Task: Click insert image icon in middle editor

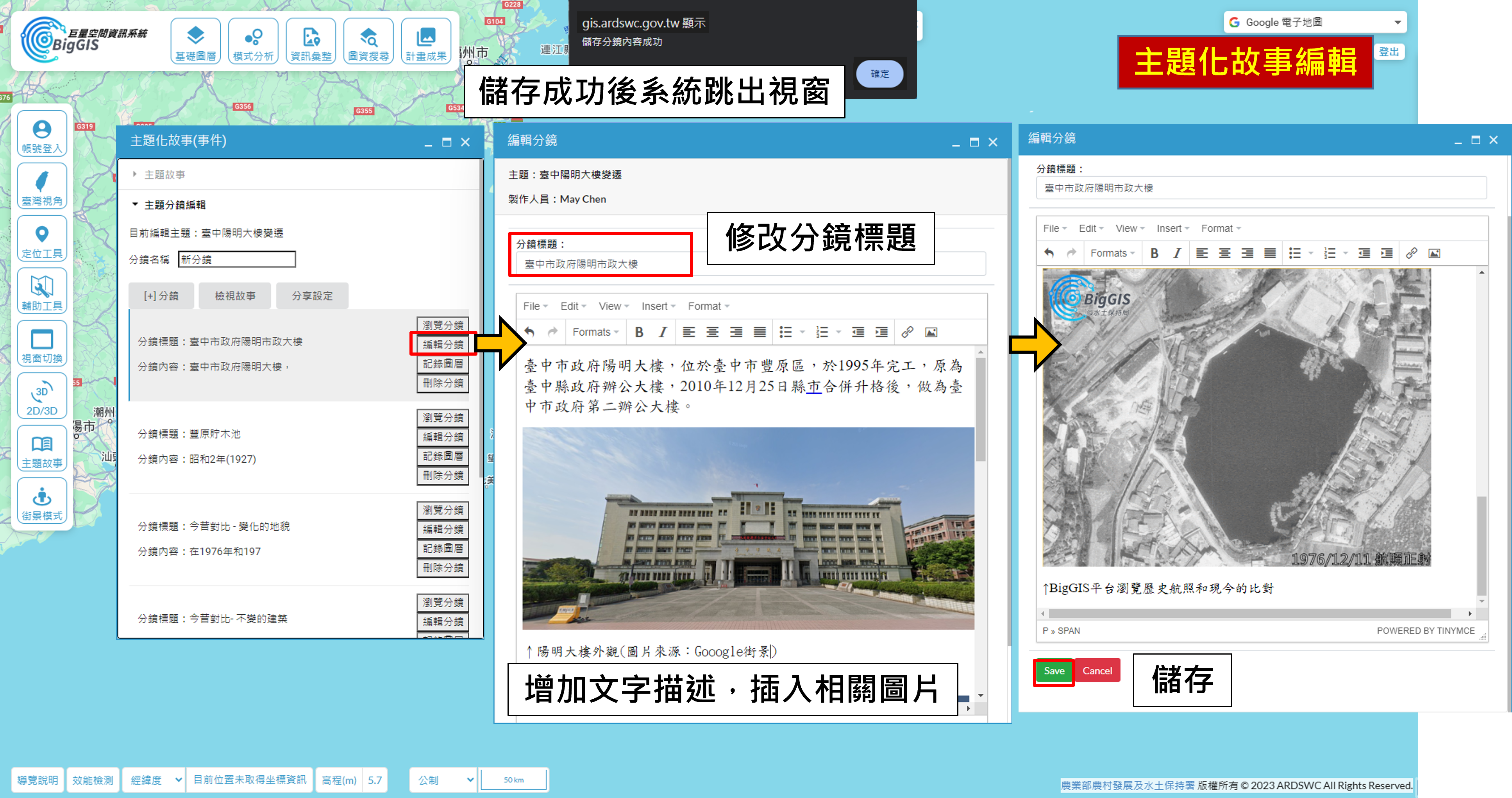Action: coord(931,332)
